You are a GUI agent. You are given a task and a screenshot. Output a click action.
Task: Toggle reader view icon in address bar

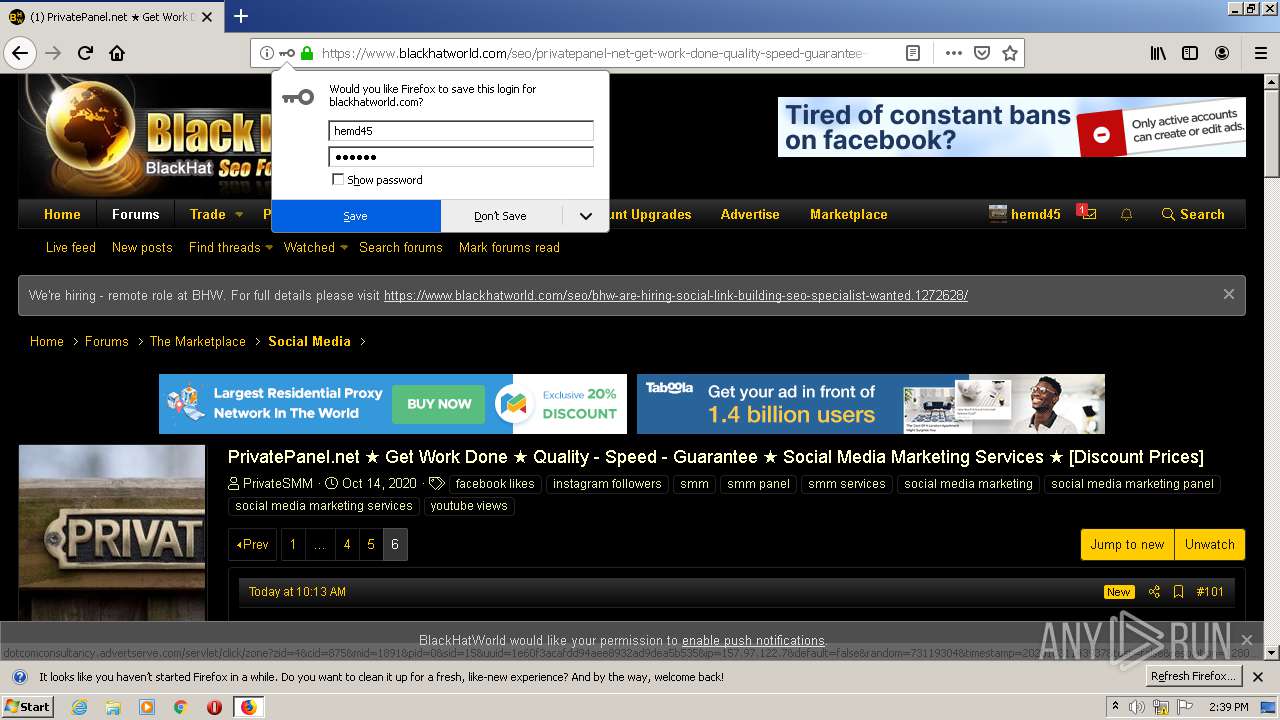(913, 53)
